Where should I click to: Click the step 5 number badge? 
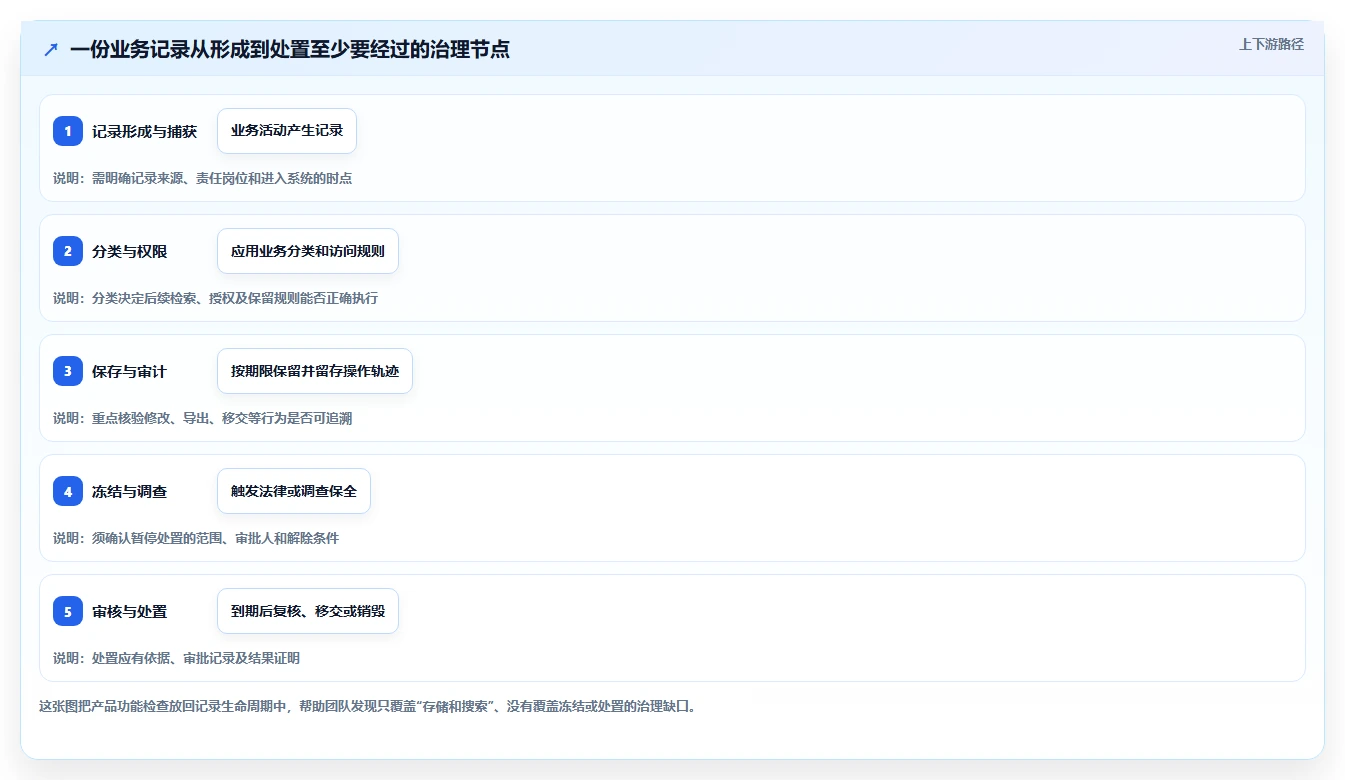68,611
